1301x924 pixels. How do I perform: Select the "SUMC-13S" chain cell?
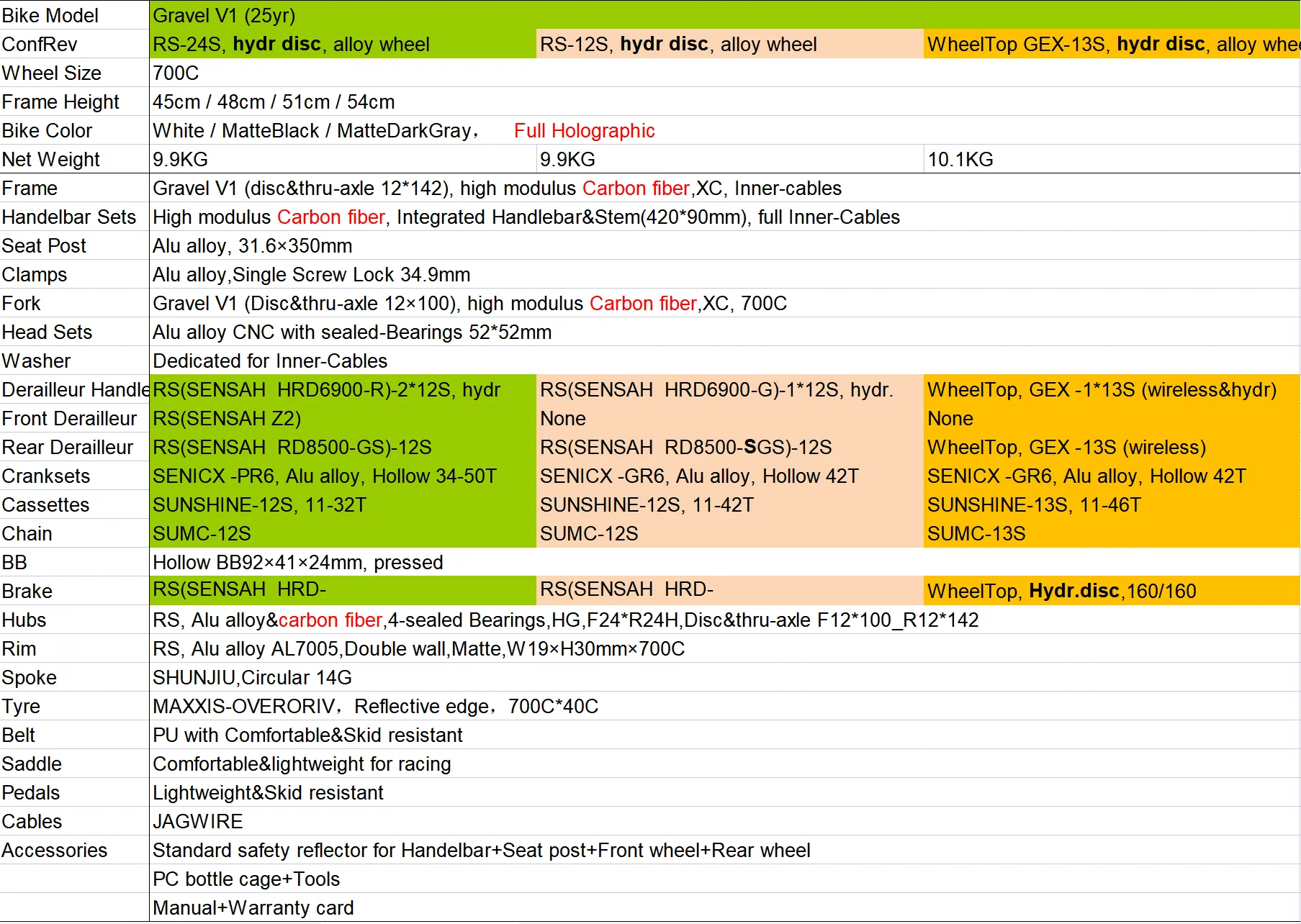tap(1112, 533)
